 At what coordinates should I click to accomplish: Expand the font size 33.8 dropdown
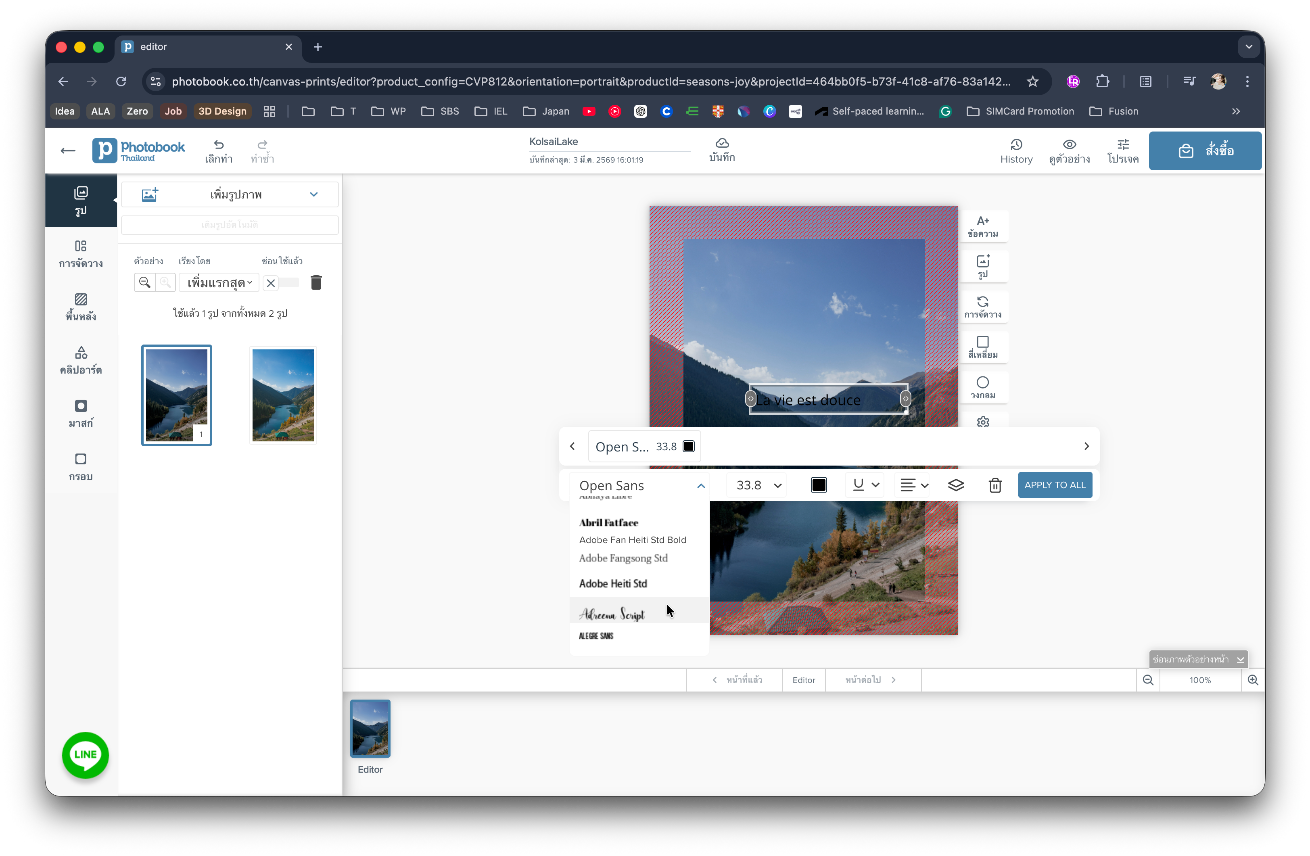pyautogui.click(x=759, y=485)
